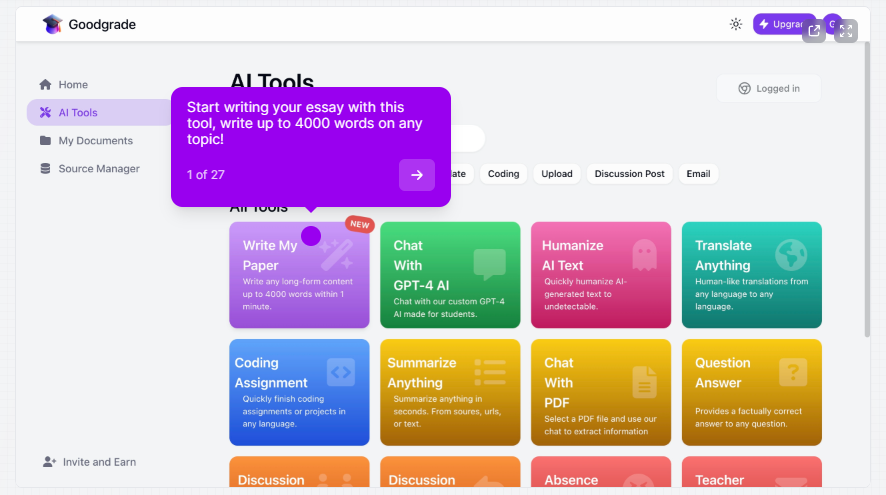886x495 pixels.
Task: Select AI Tools in the sidebar
Action: pos(77,113)
